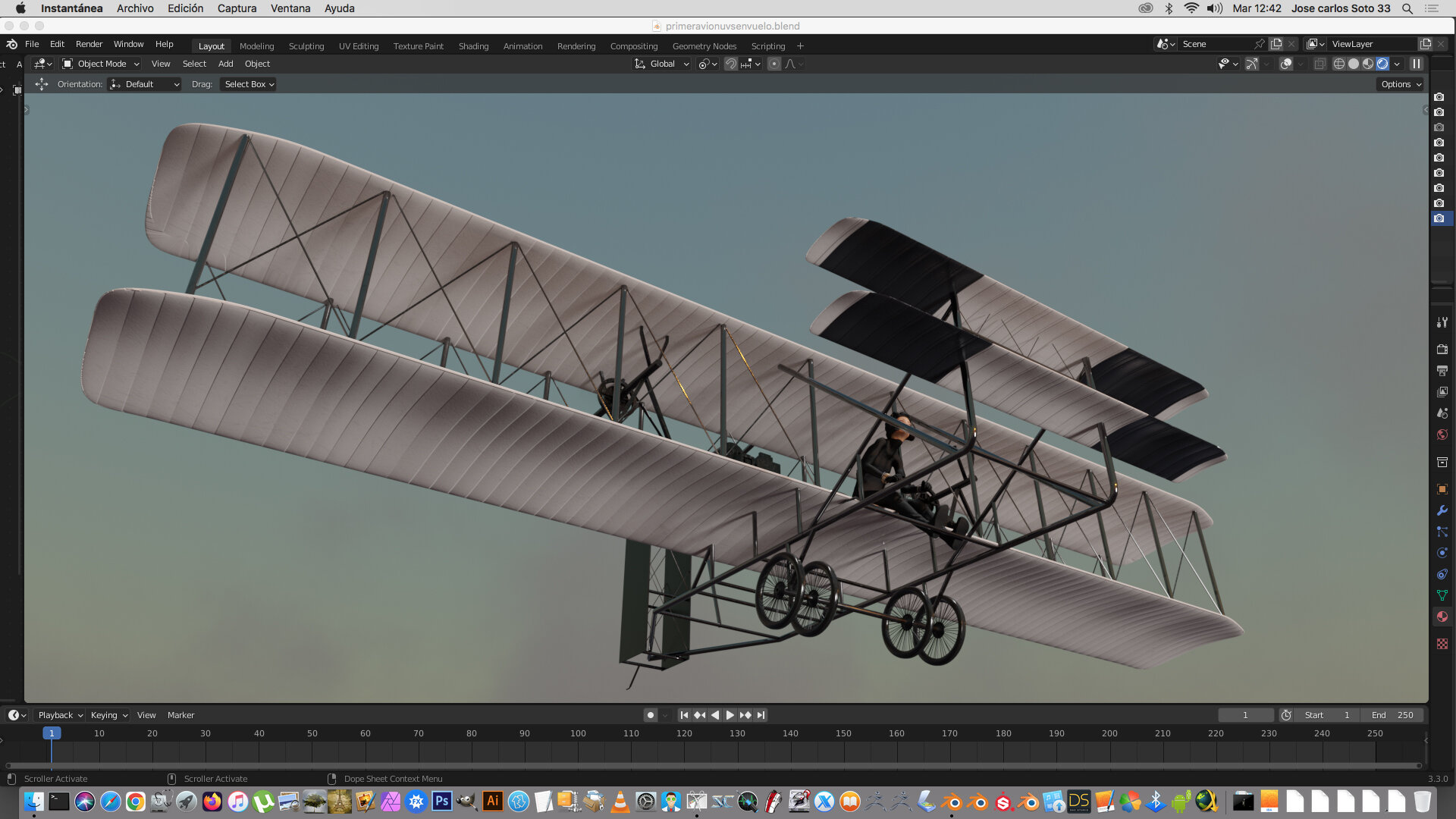Open the Scene properties tab

click(1442, 413)
